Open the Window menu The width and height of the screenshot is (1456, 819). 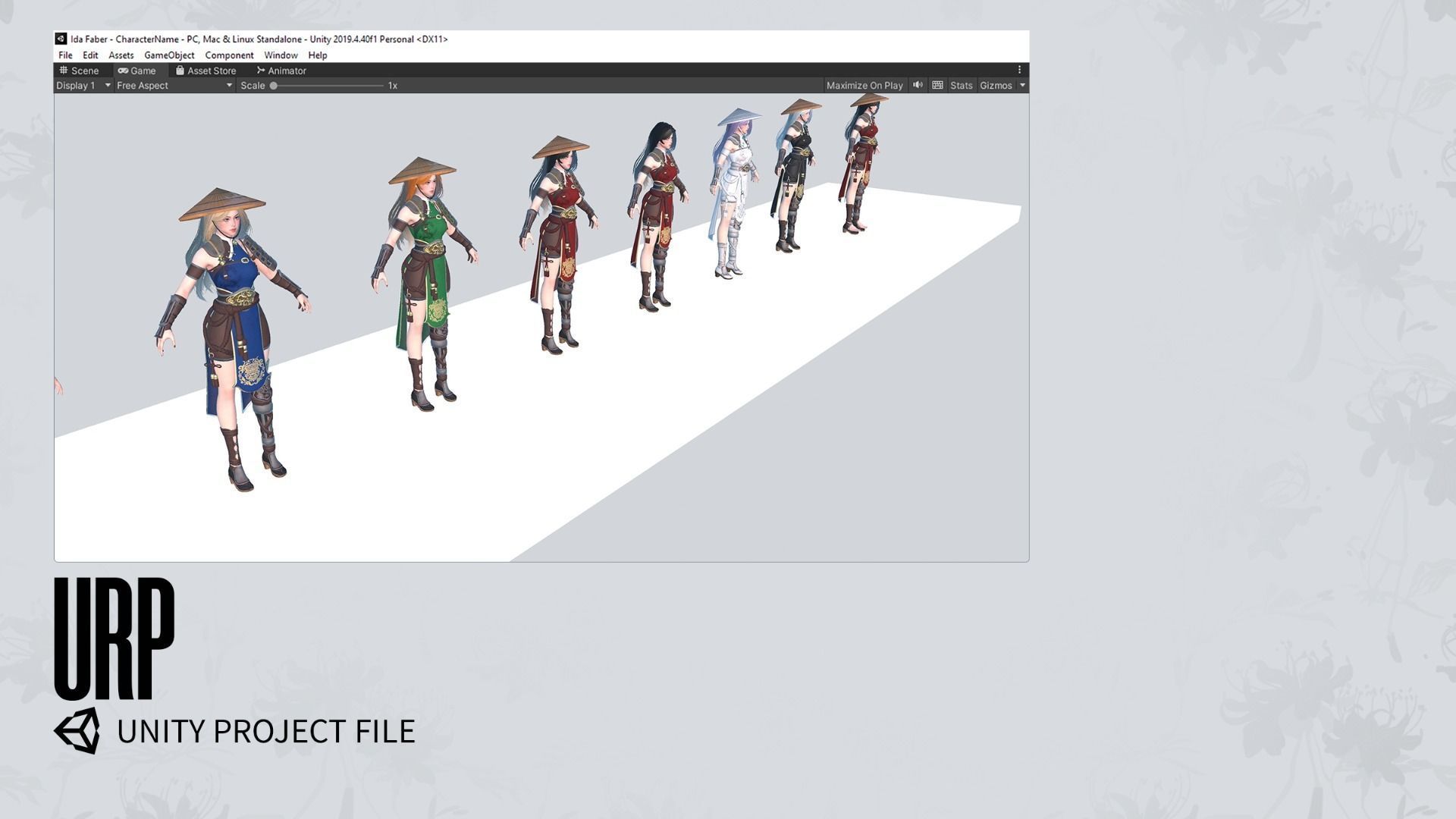(281, 55)
